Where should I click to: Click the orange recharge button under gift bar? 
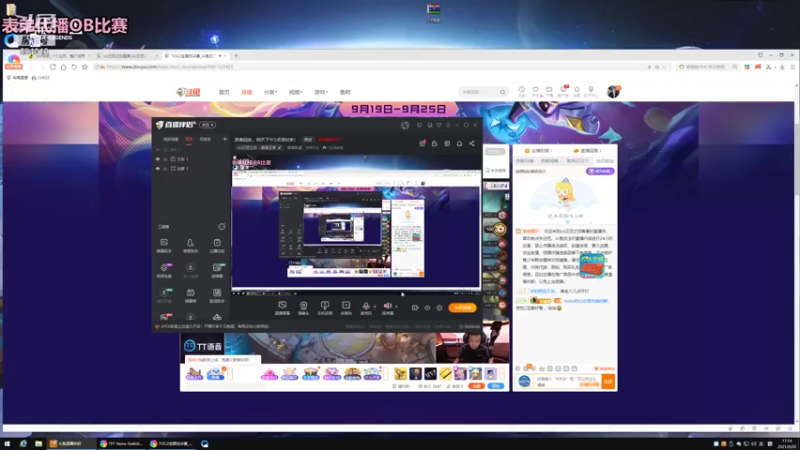[x=476, y=386]
